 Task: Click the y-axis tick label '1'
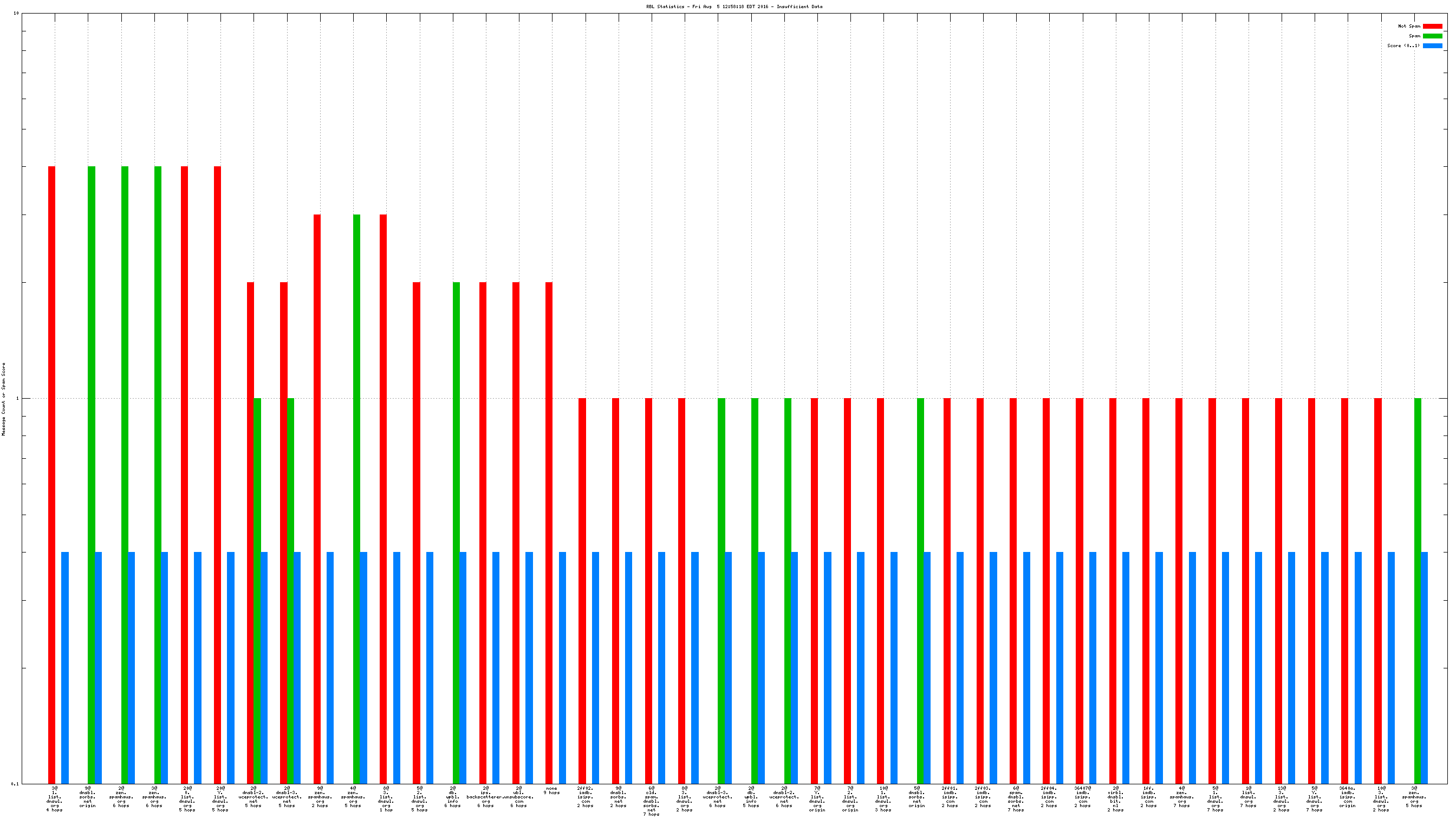(x=17, y=399)
